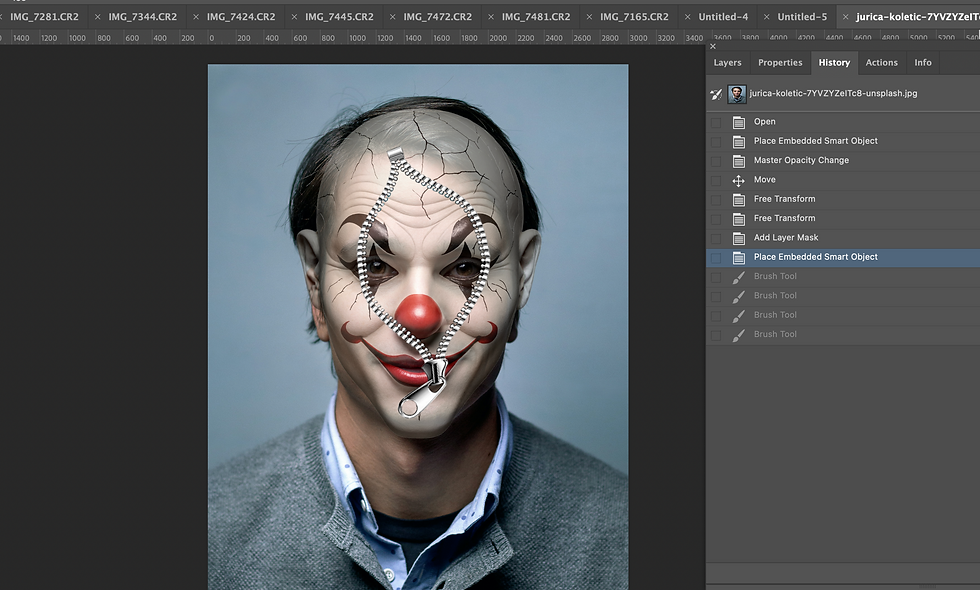The width and height of the screenshot is (980, 590).
Task: Set history brush source at Move state
Action: (x=716, y=181)
